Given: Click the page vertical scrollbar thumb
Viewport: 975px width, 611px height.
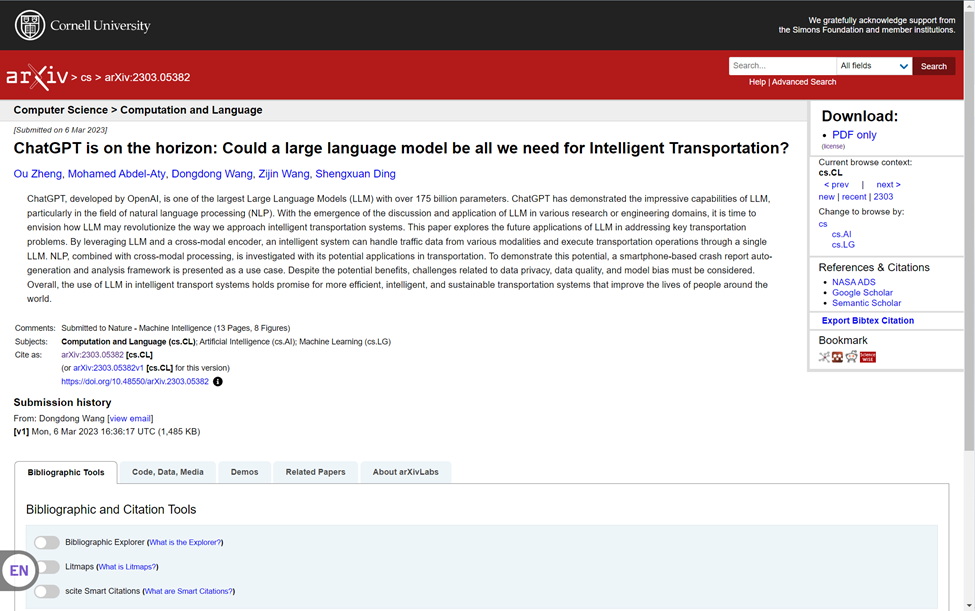Looking at the screenshot, I should (x=969, y=230).
